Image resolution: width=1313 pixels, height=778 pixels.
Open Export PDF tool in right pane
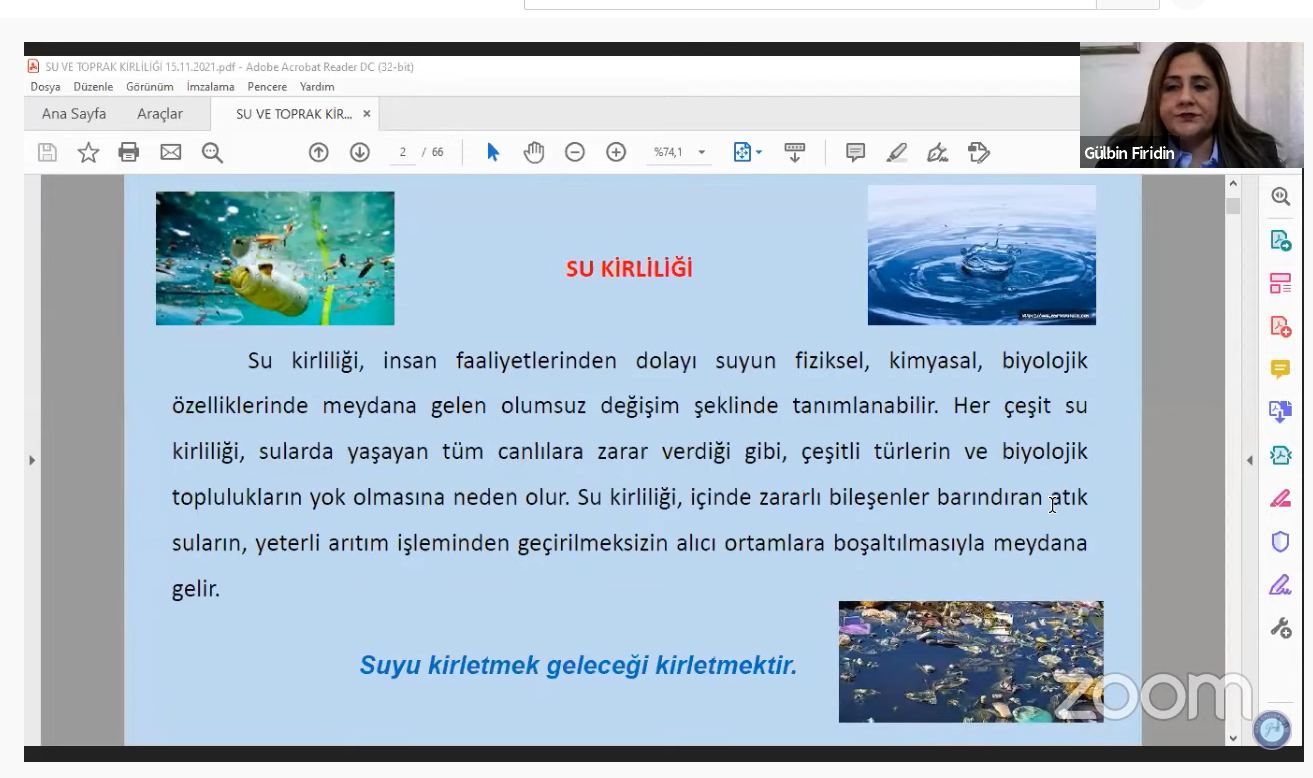[1280, 240]
